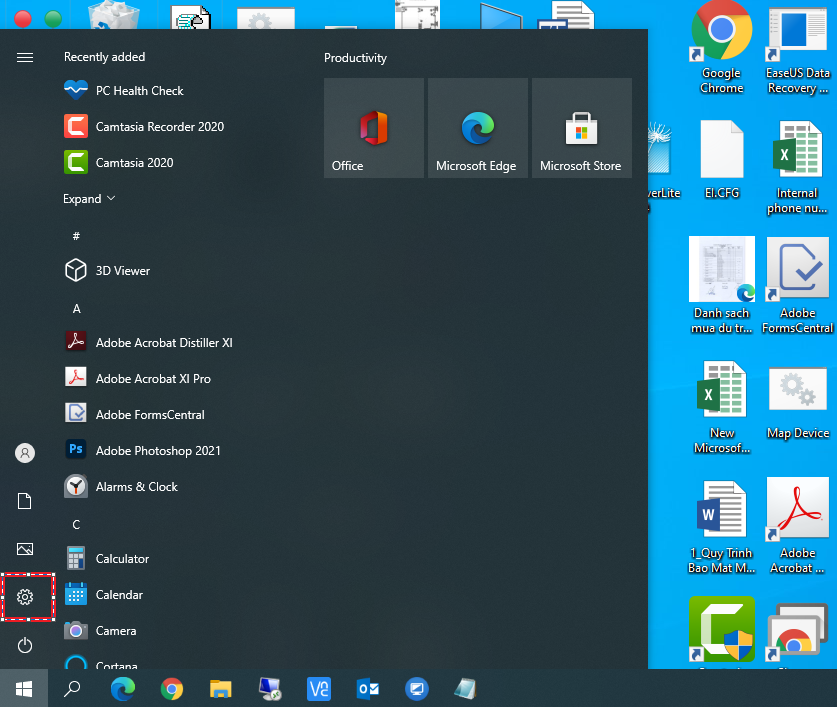Open Remote Desktop icon on taskbar

tap(270, 689)
